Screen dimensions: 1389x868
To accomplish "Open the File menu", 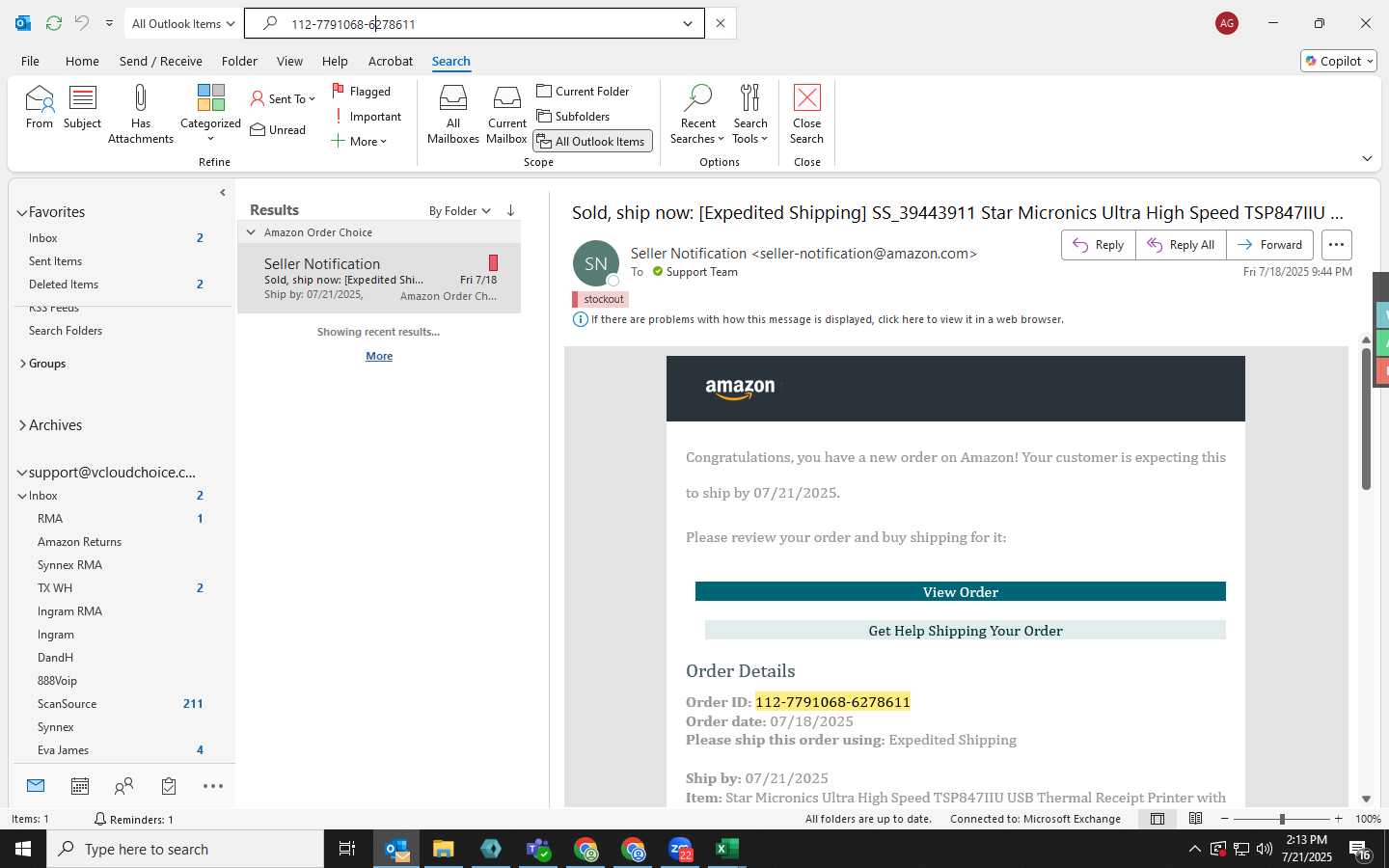I will point(30,61).
